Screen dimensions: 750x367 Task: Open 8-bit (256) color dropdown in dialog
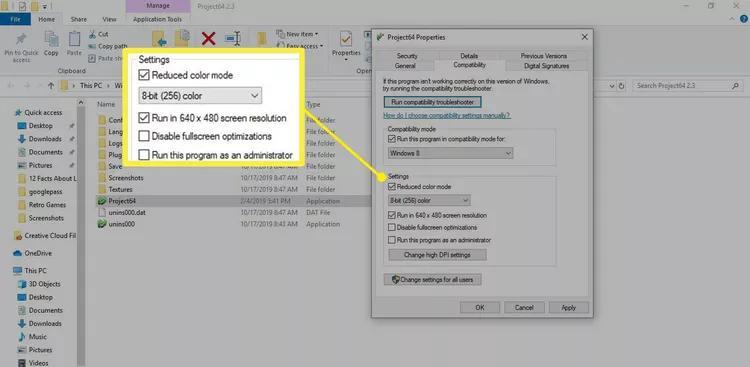coord(429,200)
